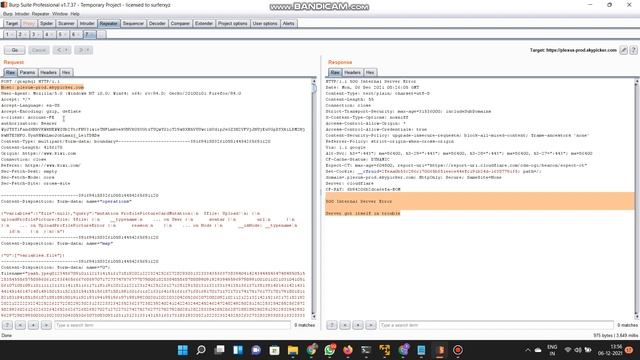Show the Headers view of the response
The width and height of the screenshot is (640, 360).
tap(352, 72)
